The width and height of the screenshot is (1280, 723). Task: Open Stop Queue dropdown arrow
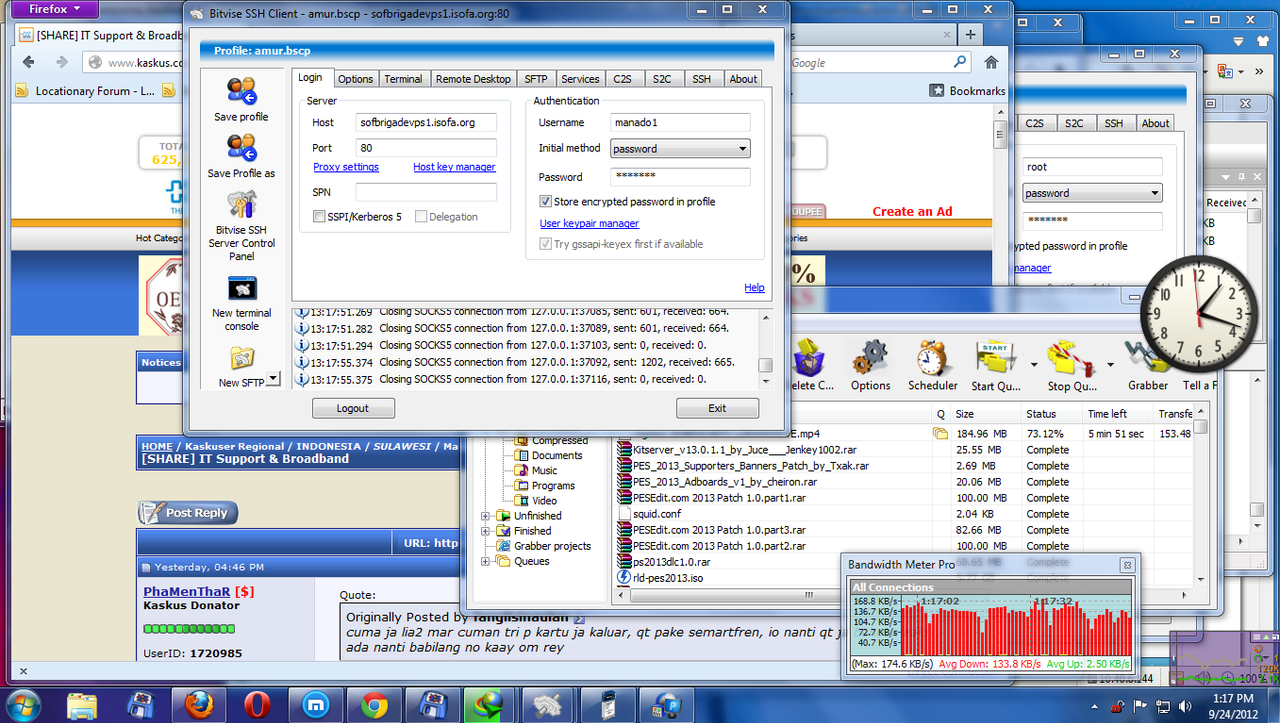pyautogui.click(x=1110, y=364)
